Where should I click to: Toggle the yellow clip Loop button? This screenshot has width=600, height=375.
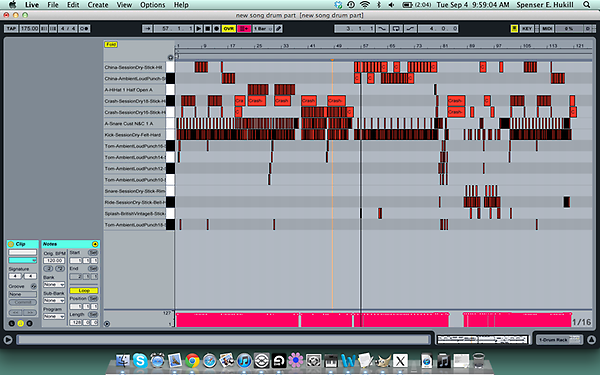click(84, 290)
